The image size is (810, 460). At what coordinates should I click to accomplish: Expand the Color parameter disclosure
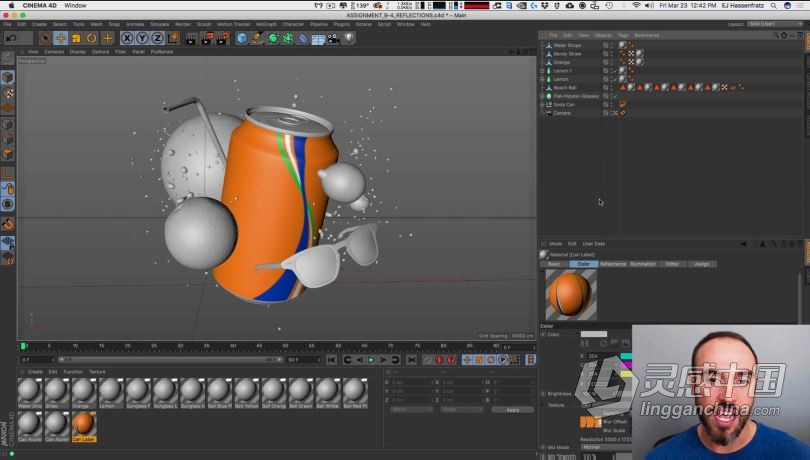[543, 334]
